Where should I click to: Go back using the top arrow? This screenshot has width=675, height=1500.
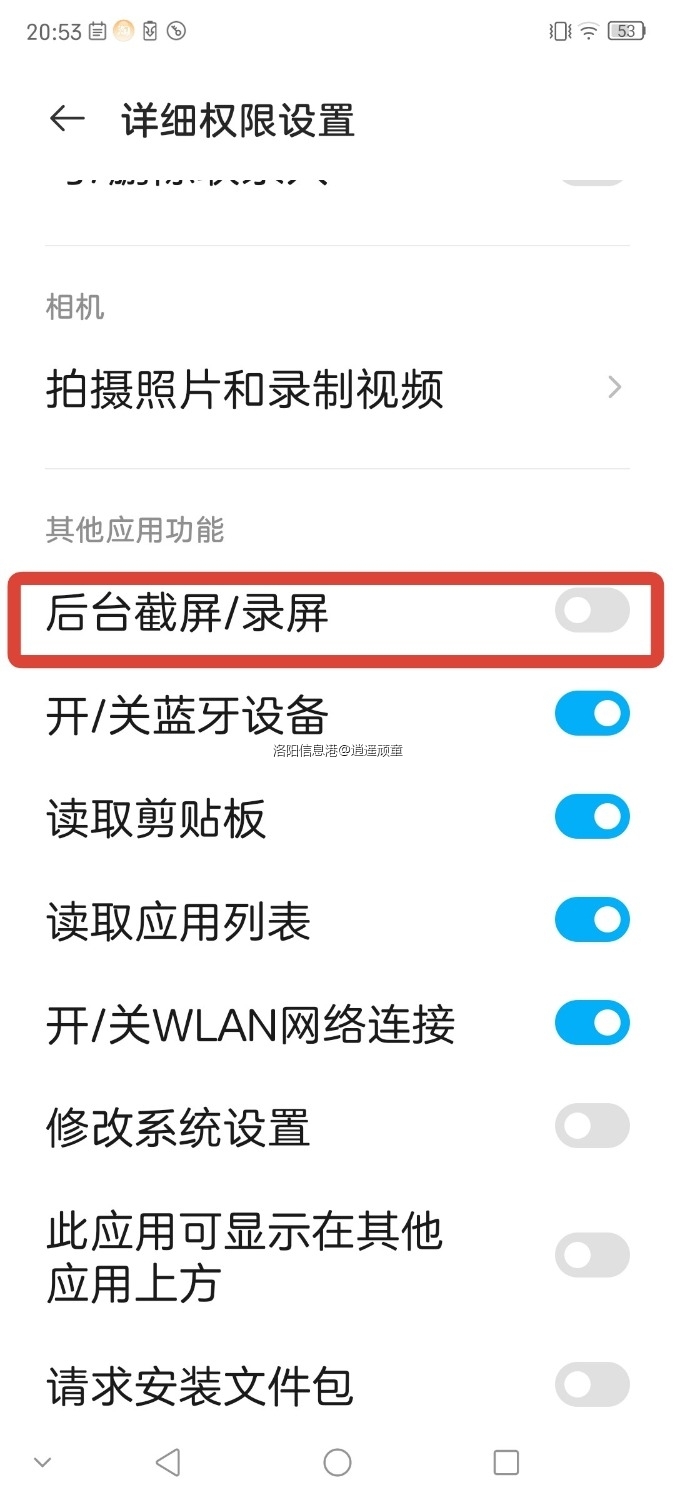point(67,119)
